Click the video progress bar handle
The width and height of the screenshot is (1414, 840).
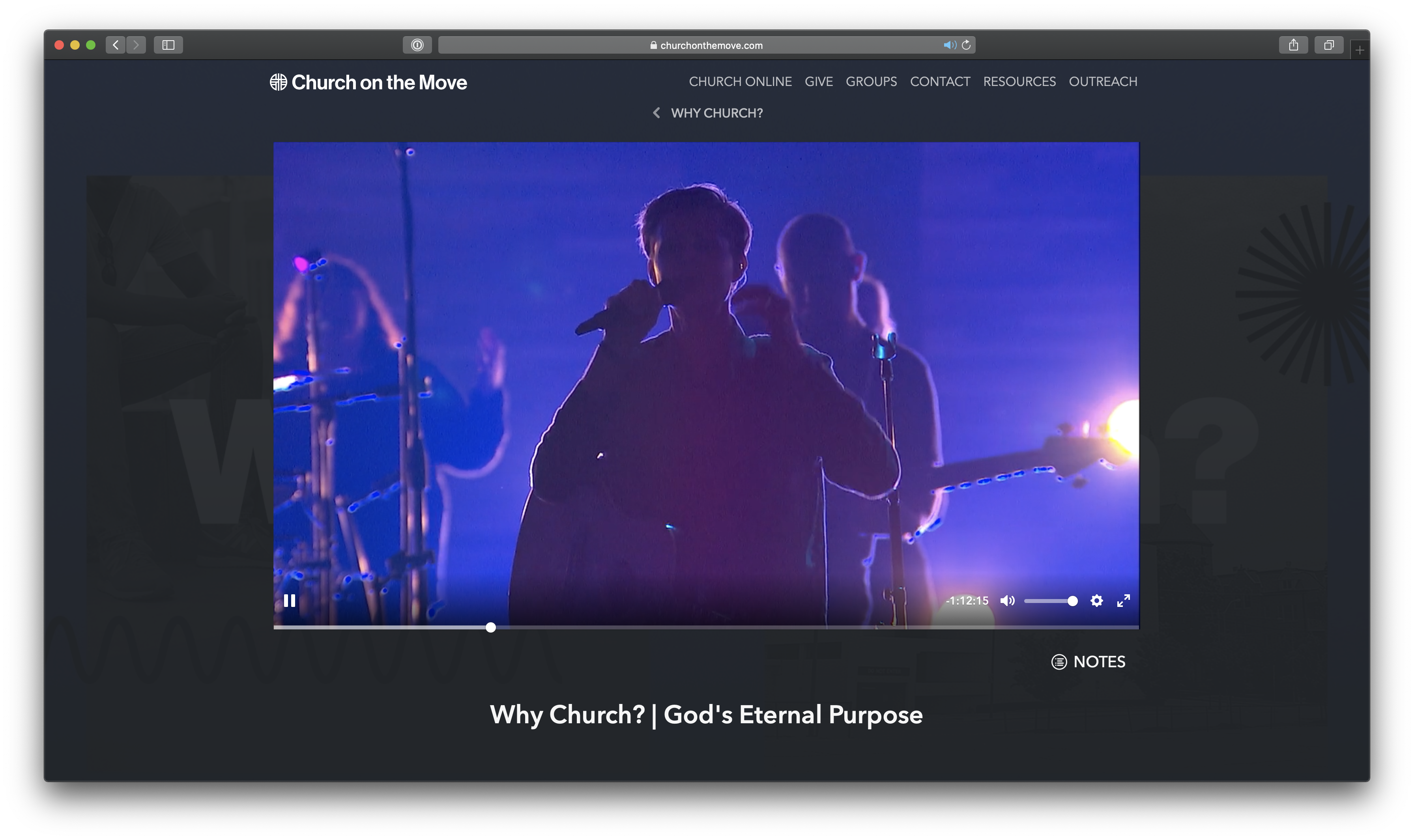click(491, 627)
